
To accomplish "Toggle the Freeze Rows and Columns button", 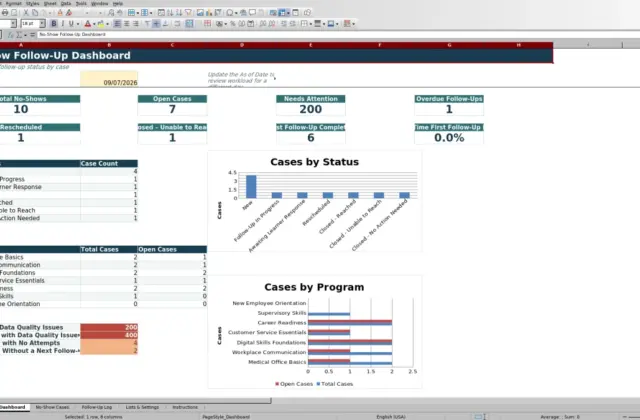I will (x=282, y=13).
